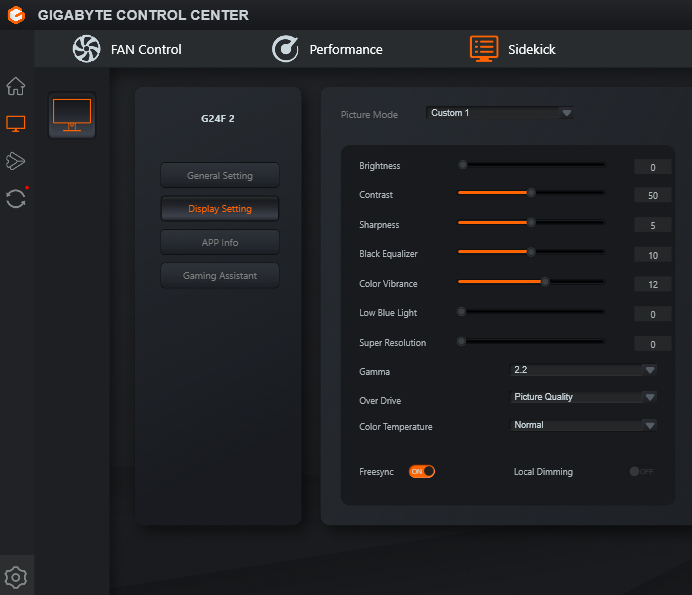Click the Contrast slider handle
This screenshot has height=595, width=692.
[531, 192]
